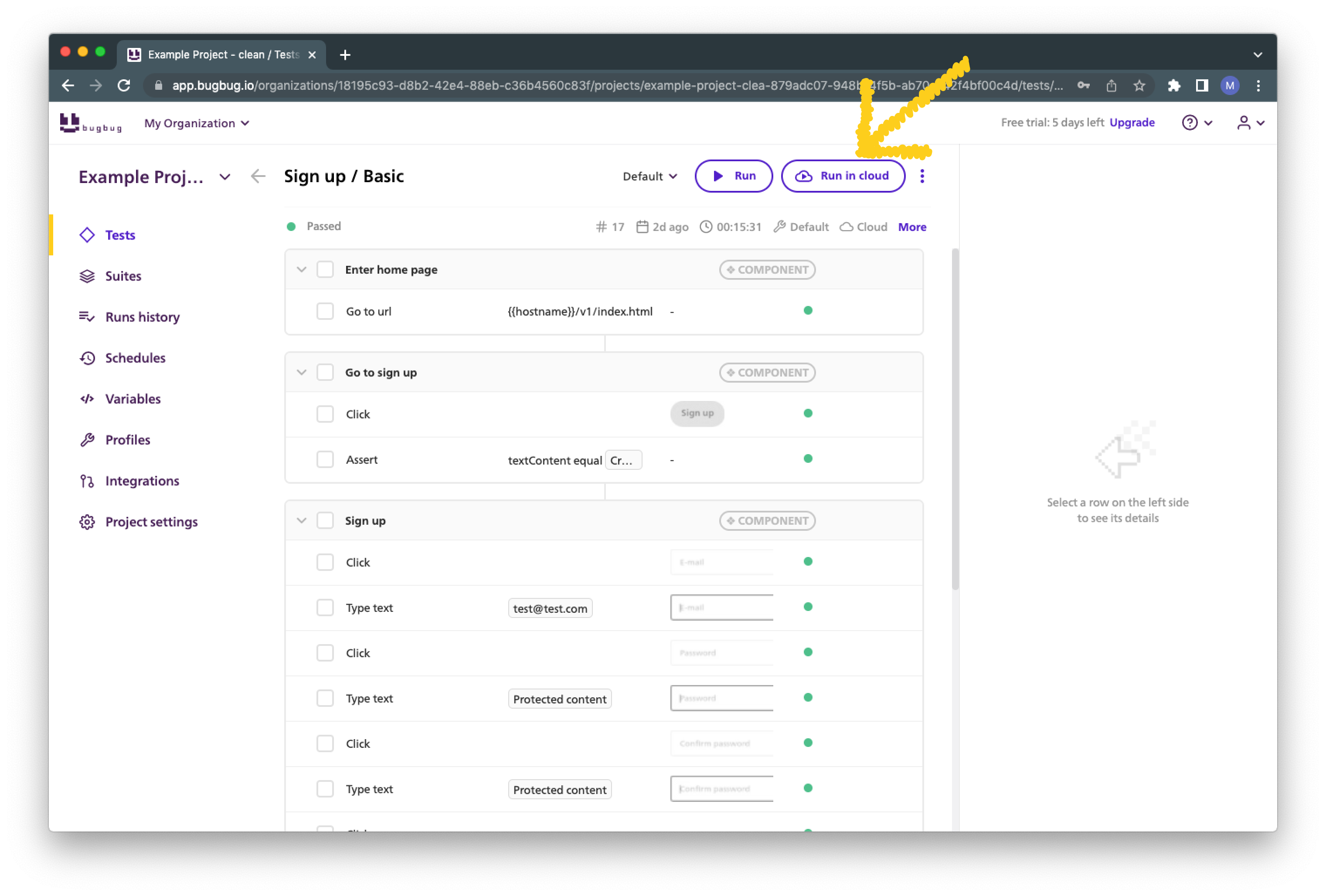Open the test options three-dot menu
The height and width of the screenshot is (896, 1326).
click(x=922, y=176)
